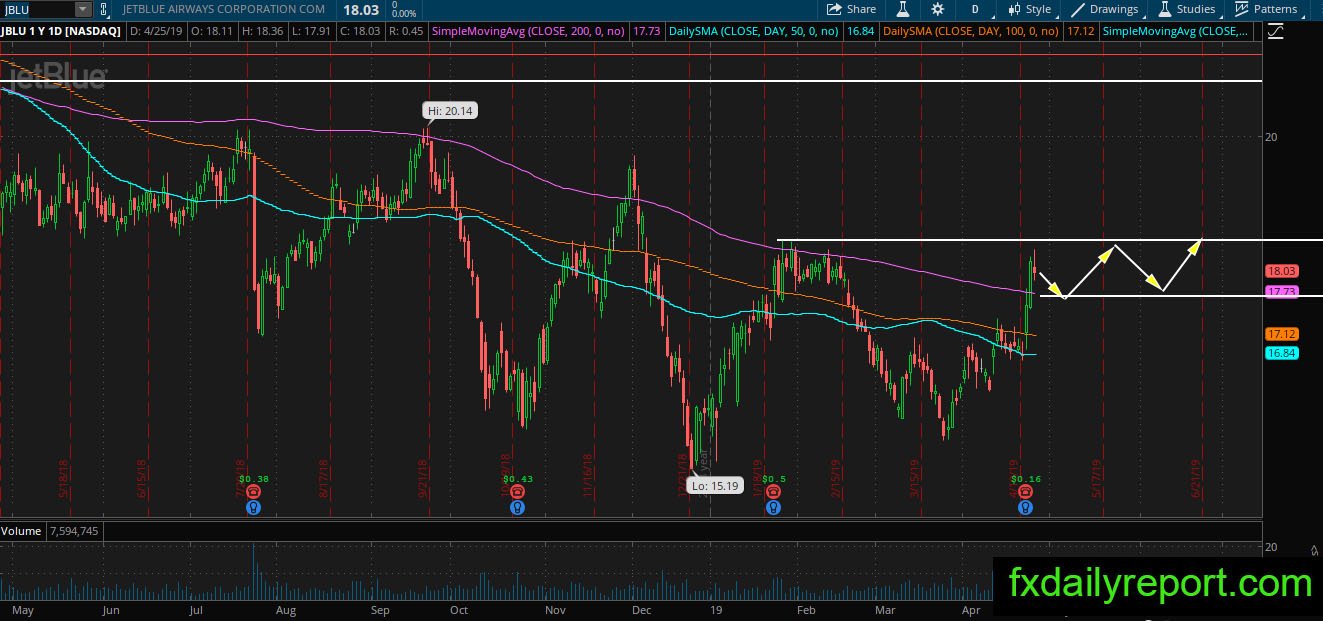
Task: Click the 20 label on the price axis
Action: [x=1272, y=137]
